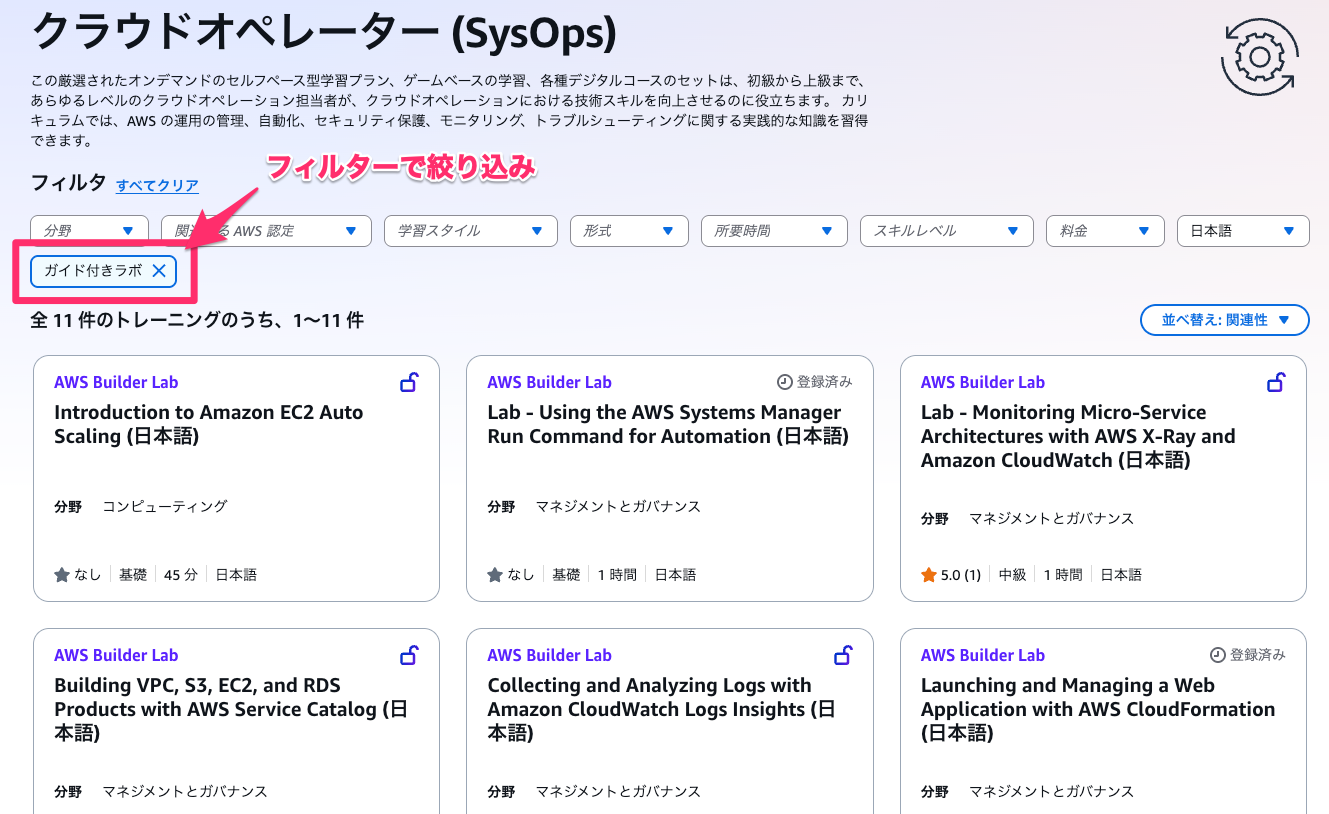This screenshot has width=1329, height=814.
Task: Open the 日本語 language dropdown
Action: click(x=1243, y=231)
